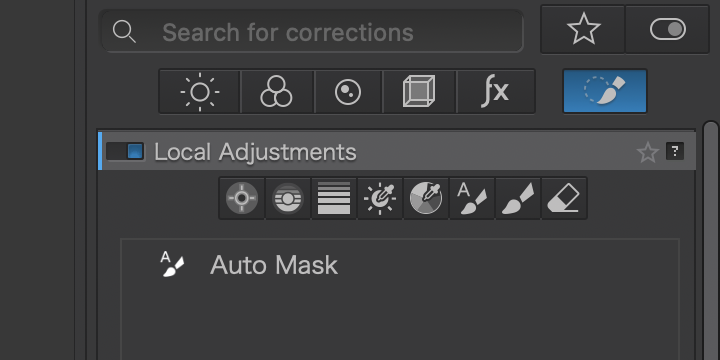Select the Auto Mask brush tool in toolbar

pyautogui.click(x=472, y=198)
